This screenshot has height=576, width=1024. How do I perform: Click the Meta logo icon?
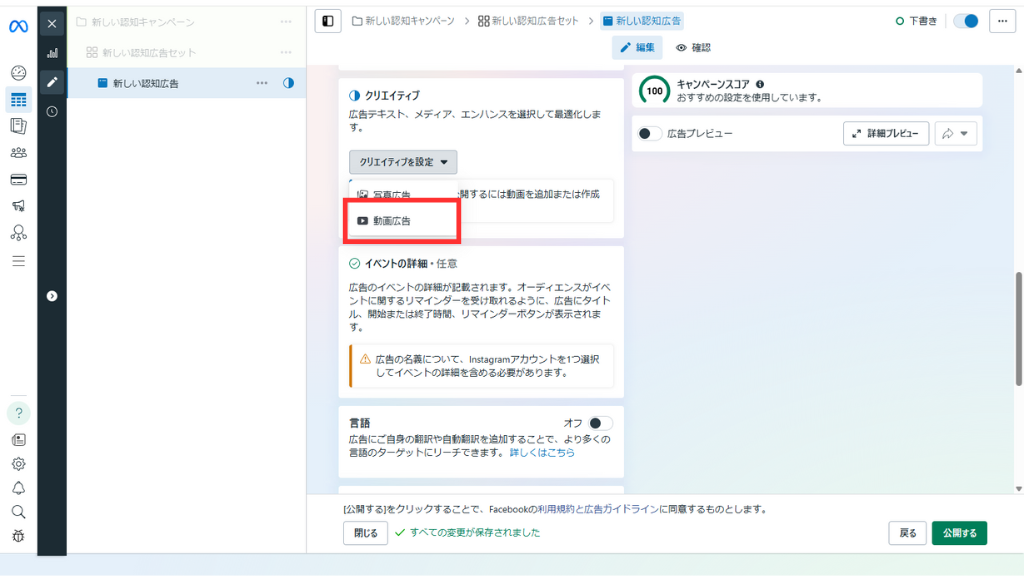coord(18,26)
